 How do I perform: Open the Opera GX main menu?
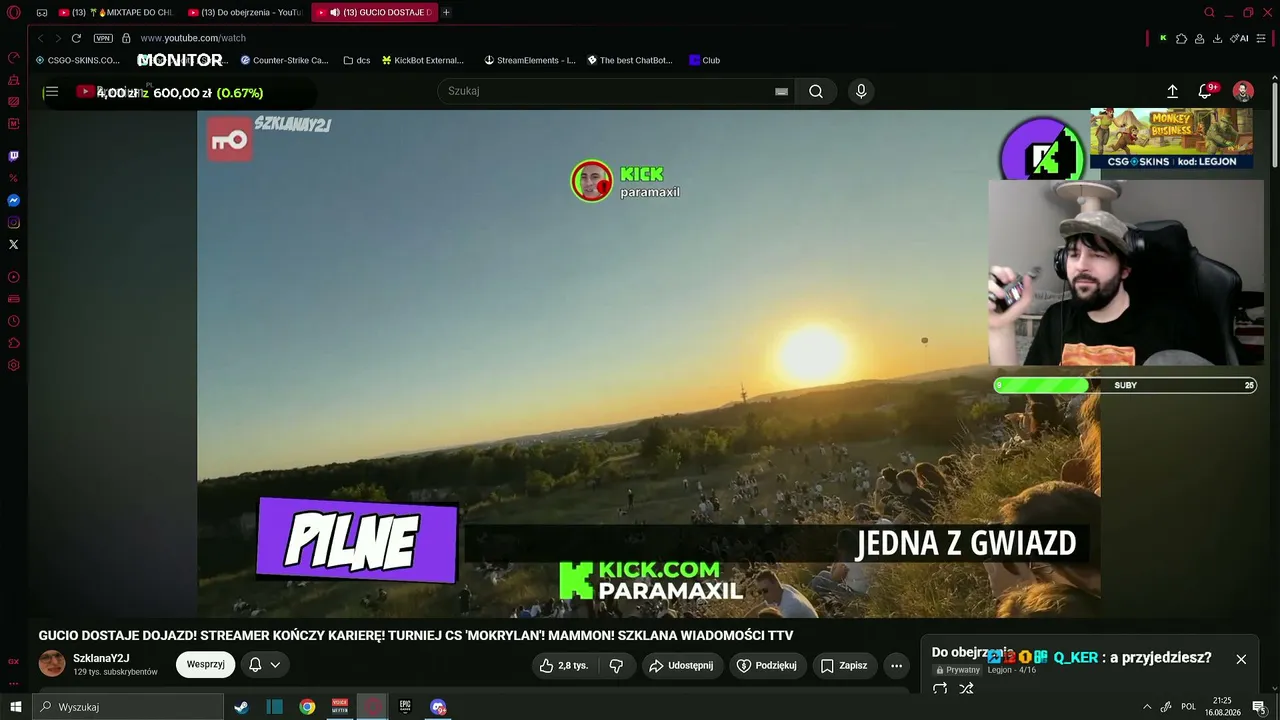14,12
